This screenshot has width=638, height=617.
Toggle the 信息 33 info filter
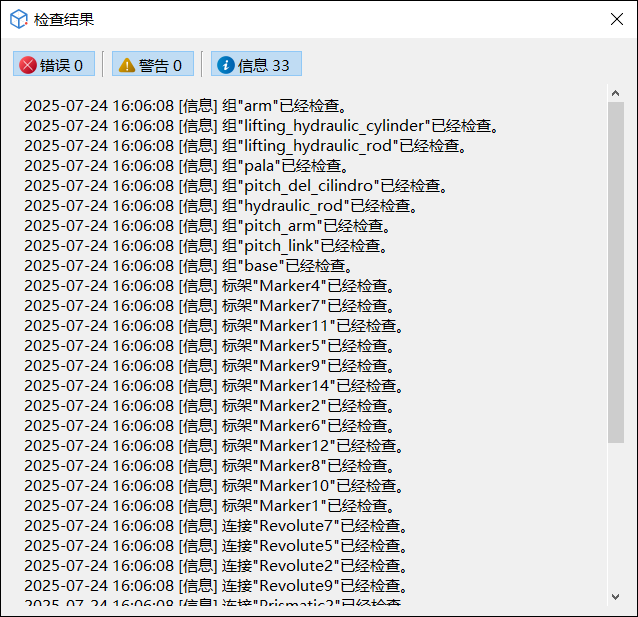[256, 65]
